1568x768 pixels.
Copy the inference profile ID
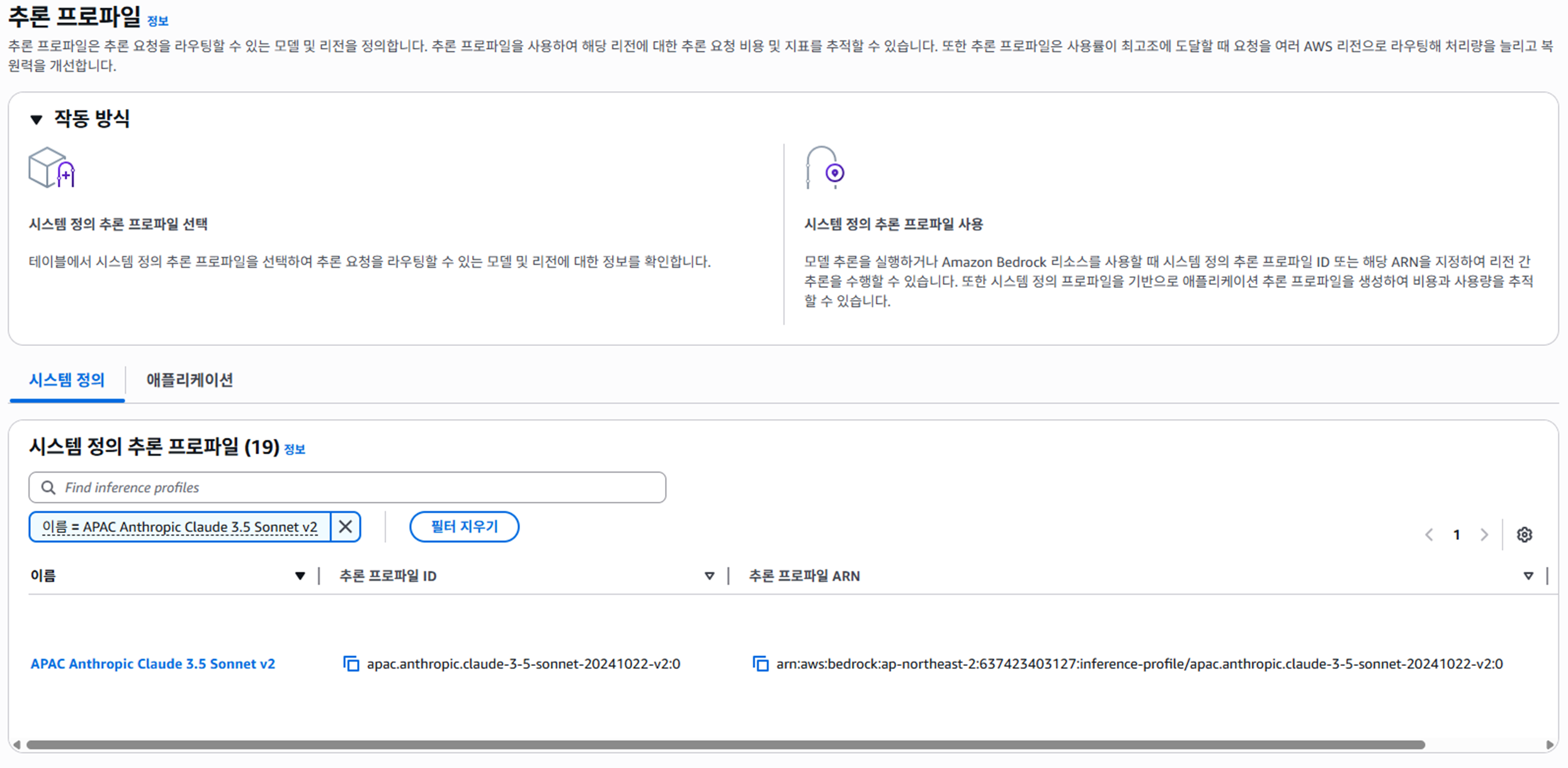351,663
